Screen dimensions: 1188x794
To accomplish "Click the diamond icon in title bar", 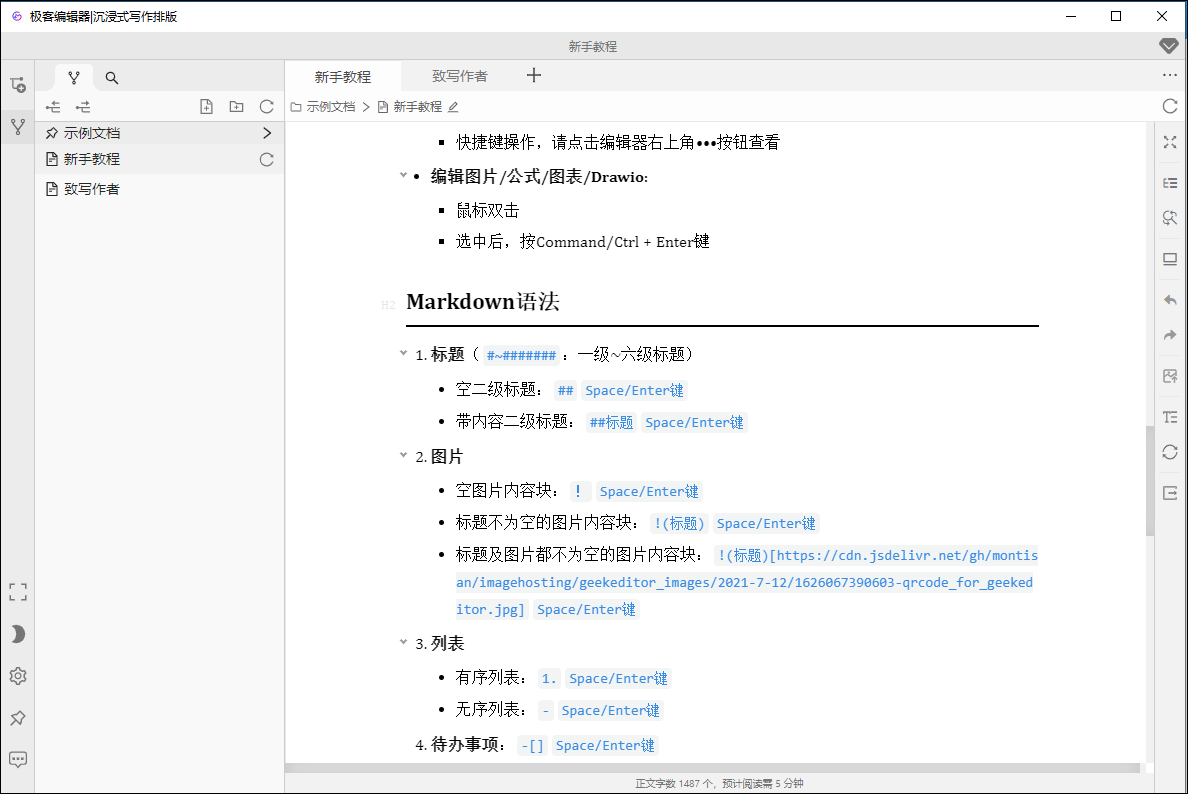I will pyautogui.click(x=1169, y=46).
